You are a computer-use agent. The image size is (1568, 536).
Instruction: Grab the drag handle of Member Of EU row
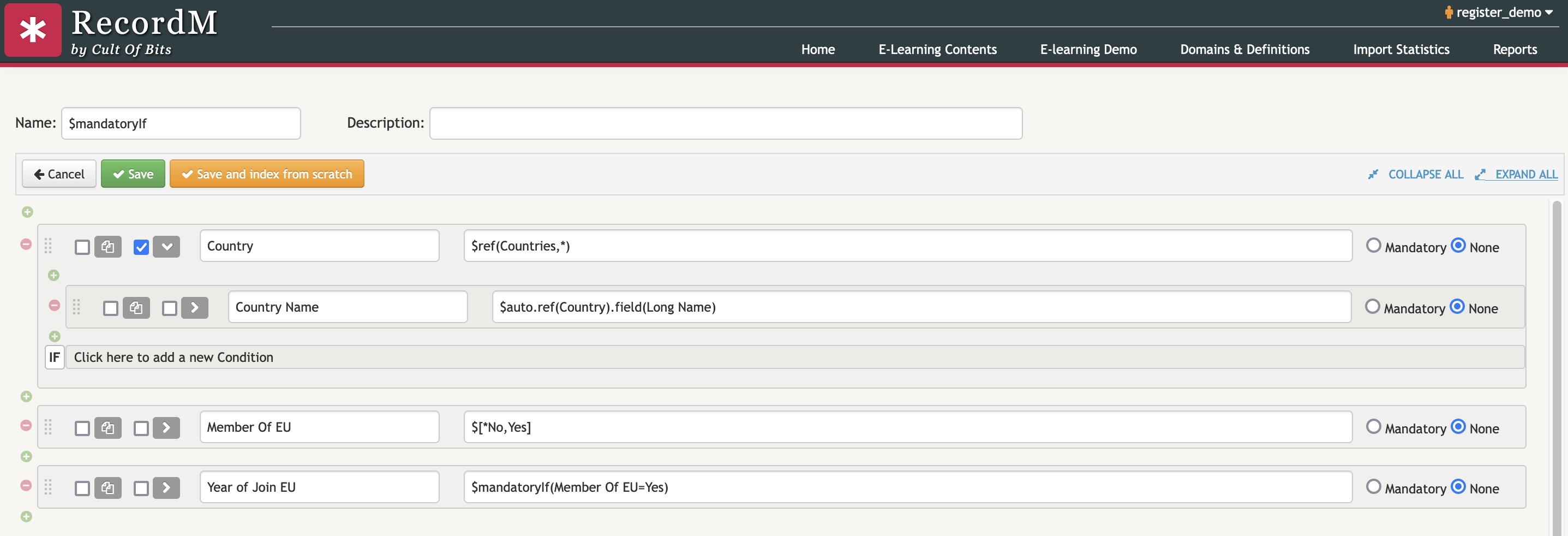[x=48, y=427]
